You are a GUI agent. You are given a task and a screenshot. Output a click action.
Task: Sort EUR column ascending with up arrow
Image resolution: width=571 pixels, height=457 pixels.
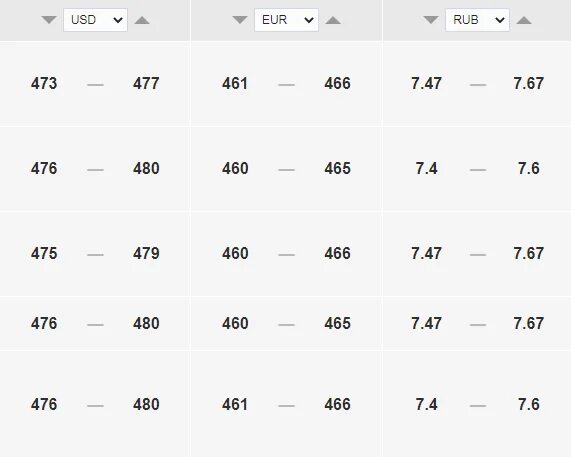(x=333, y=20)
